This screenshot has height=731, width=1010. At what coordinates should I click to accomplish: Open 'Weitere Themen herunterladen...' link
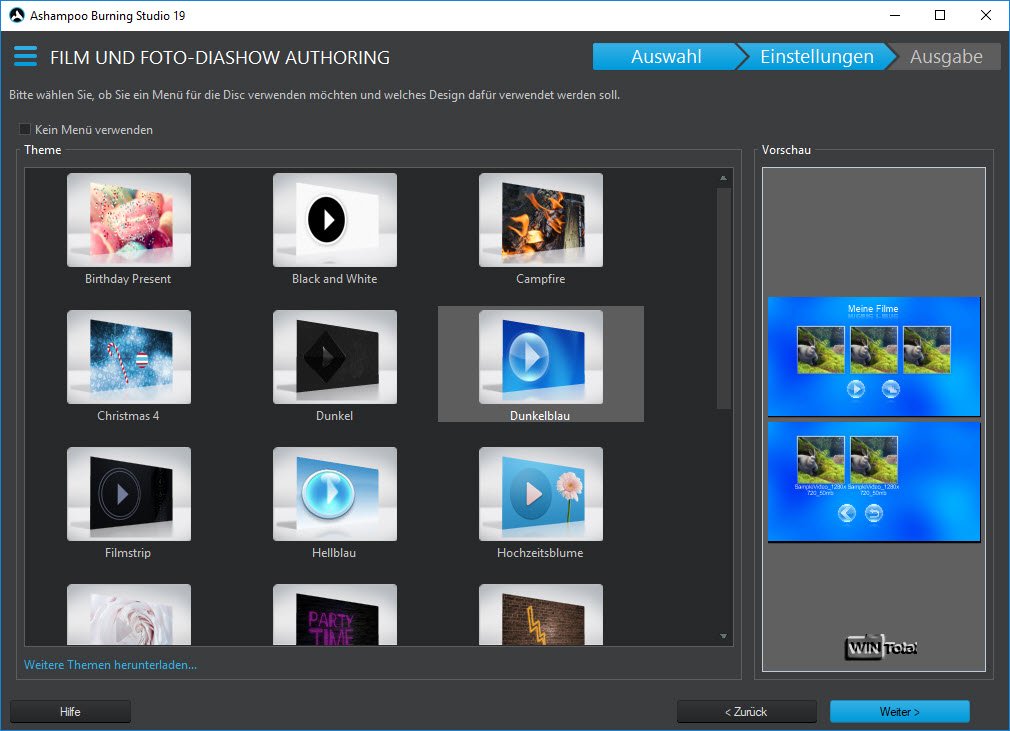coord(110,664)
